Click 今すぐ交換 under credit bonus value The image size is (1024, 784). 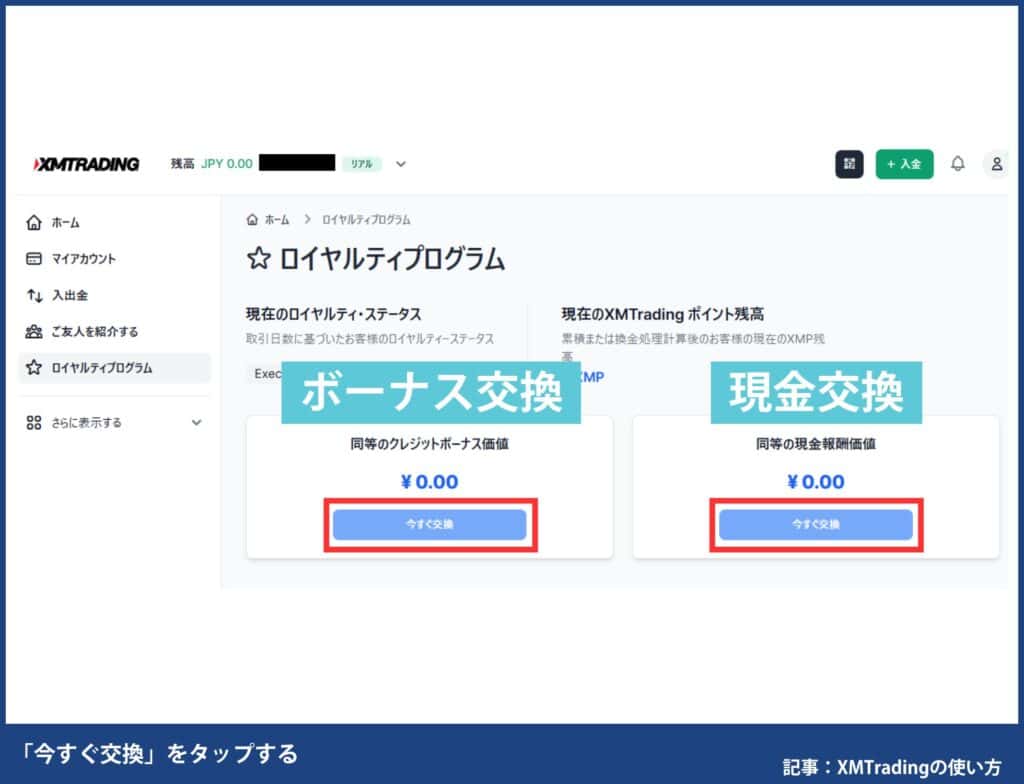(x=430, y=525)
